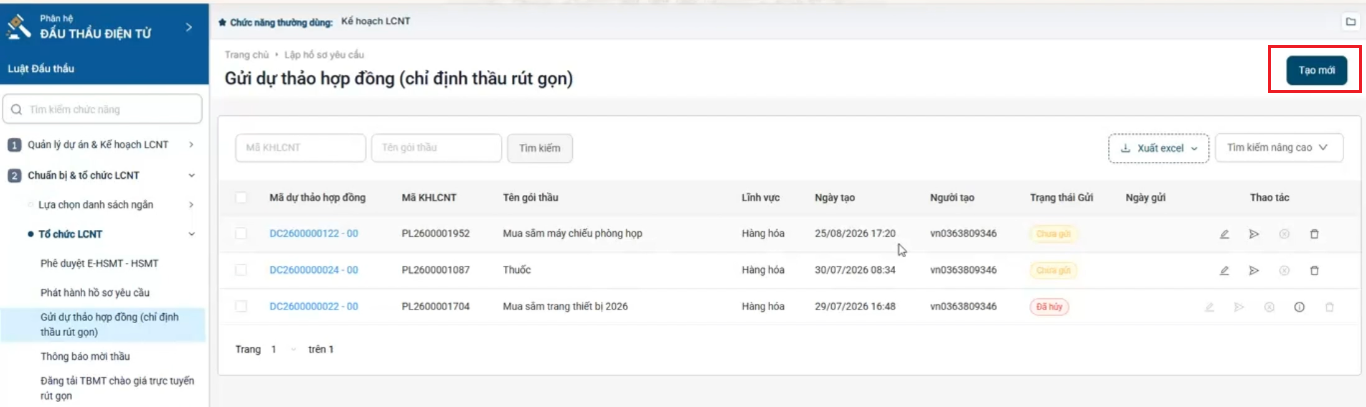Delete draft DC2600000122 with the trash icon

(1314, 234)
